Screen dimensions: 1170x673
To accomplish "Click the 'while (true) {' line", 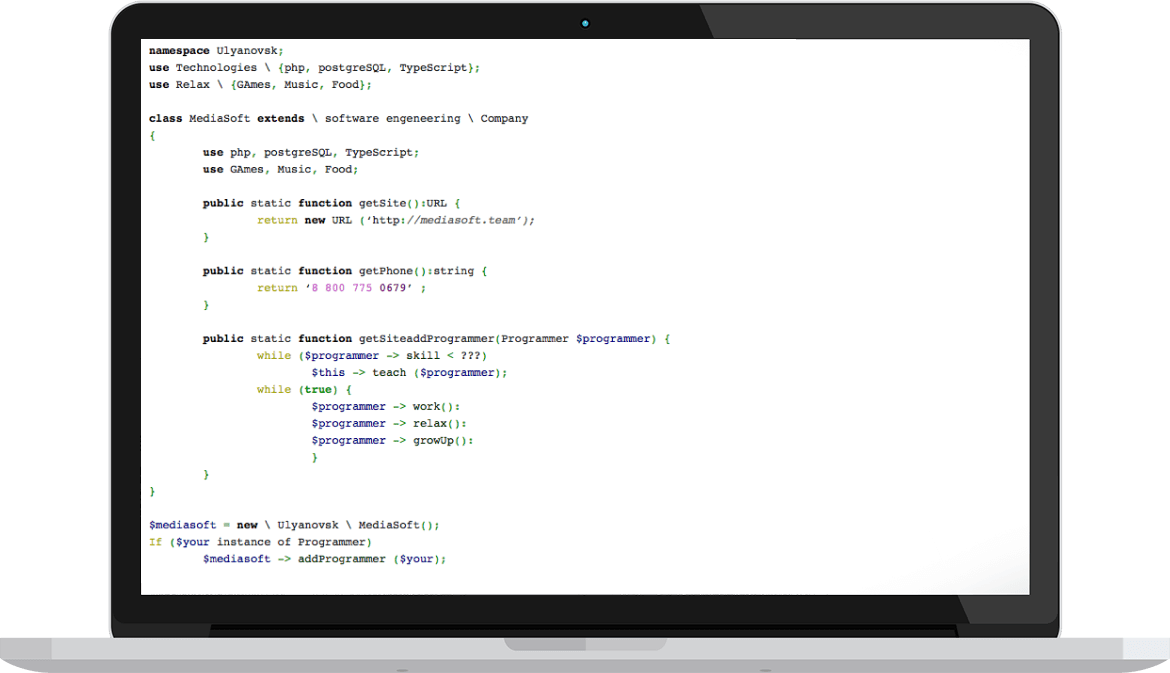I will coord(304,389).
